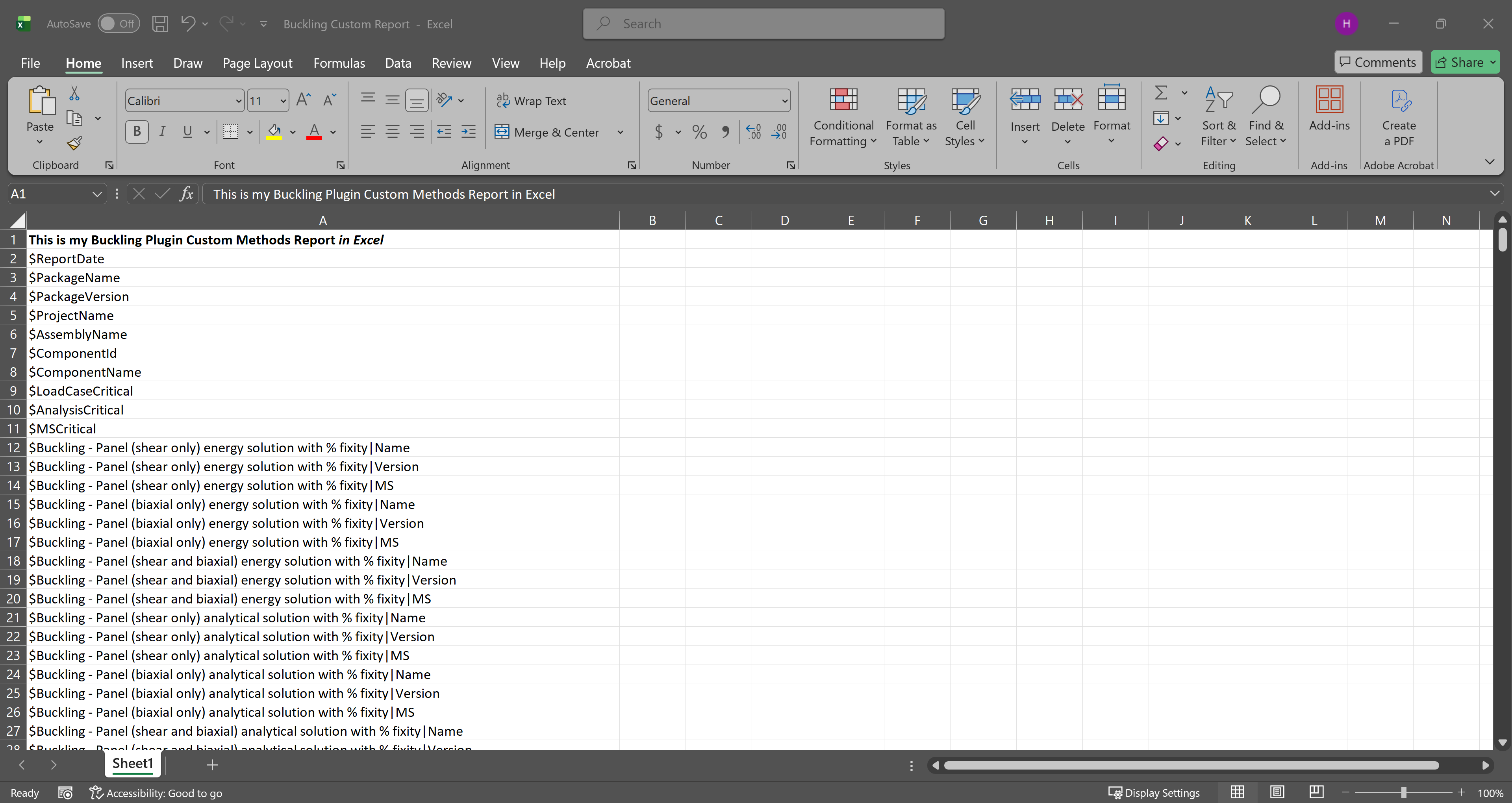
Task: Apply Comma Style number format
Action: 726,132
